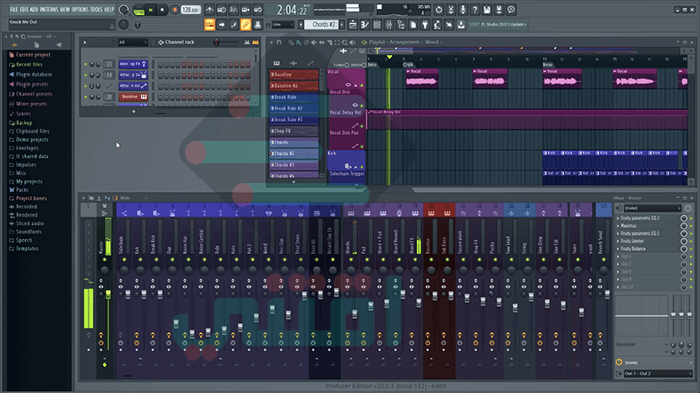Toggle playlist magnet snap icon
Viewport: 700px width, 393px height.
279,42
